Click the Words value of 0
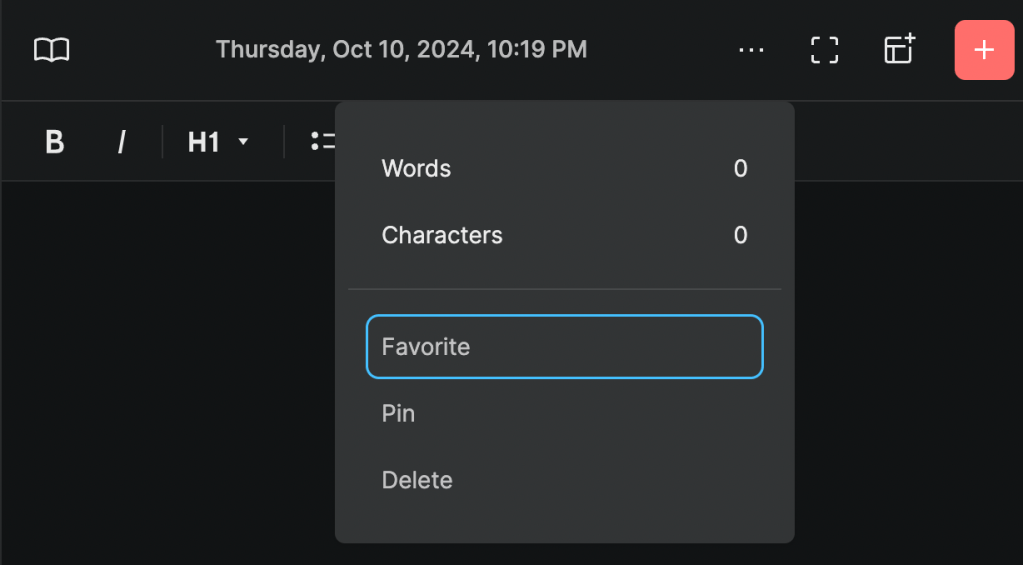1023x565 pixels. coord(740,168)
